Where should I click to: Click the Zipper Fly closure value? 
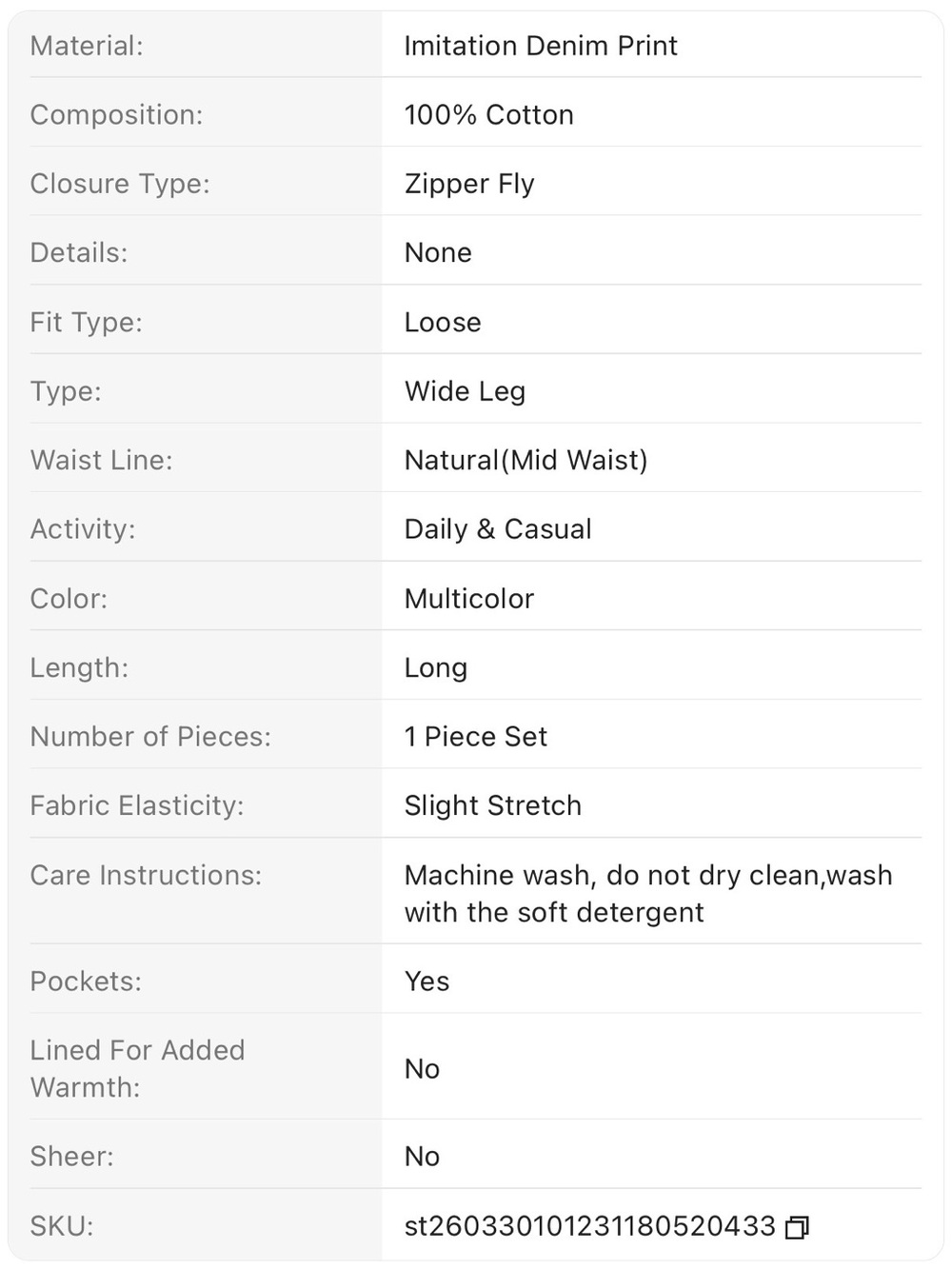coord(469,184)
